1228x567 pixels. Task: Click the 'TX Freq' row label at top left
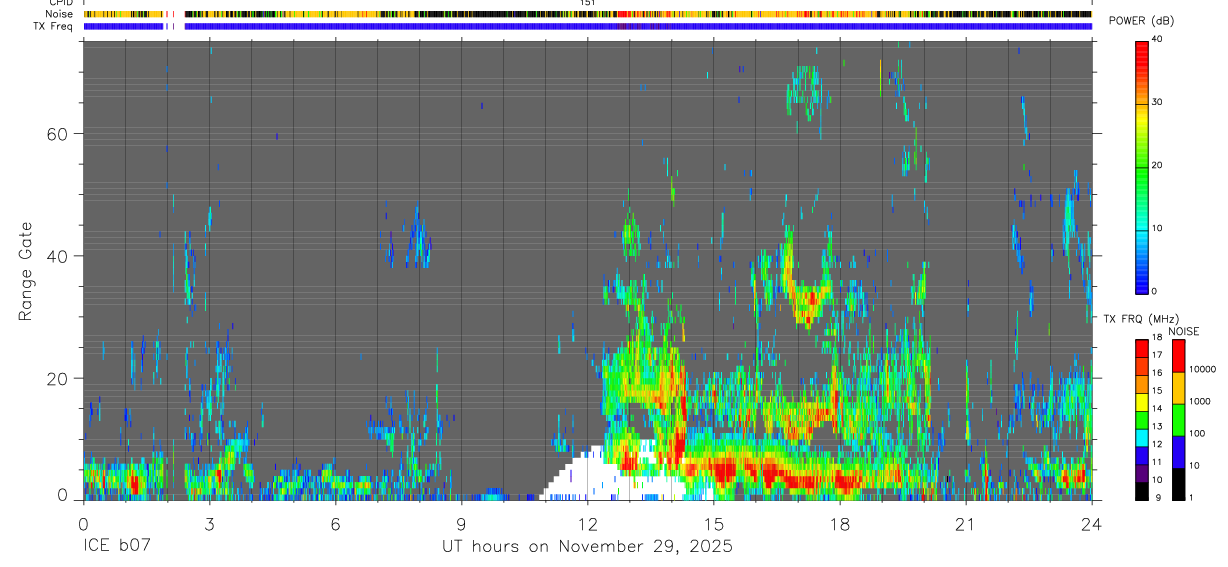coord(54,26)
